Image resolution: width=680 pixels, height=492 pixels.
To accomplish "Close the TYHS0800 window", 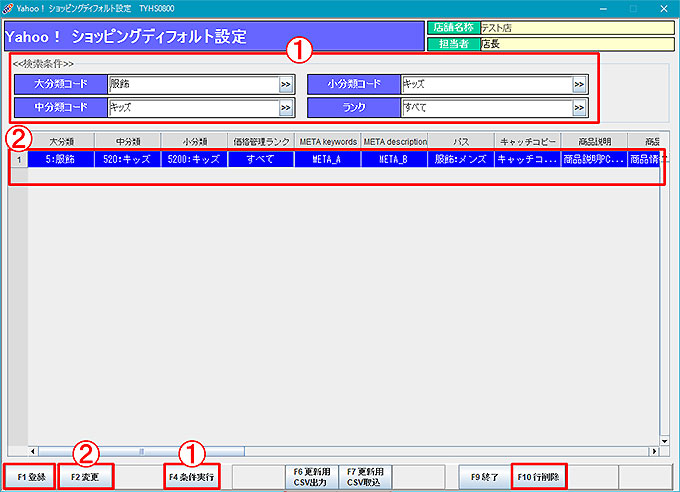I will [x=664, y=9].
